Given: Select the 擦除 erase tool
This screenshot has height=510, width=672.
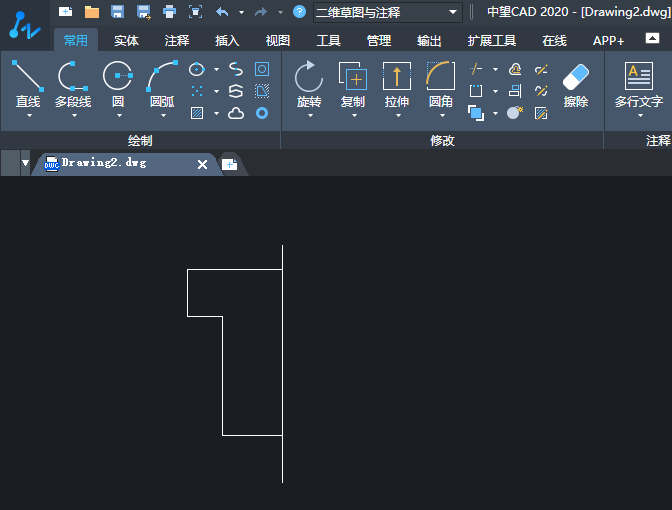Looking at the screenshot, I should pos(576,85).
